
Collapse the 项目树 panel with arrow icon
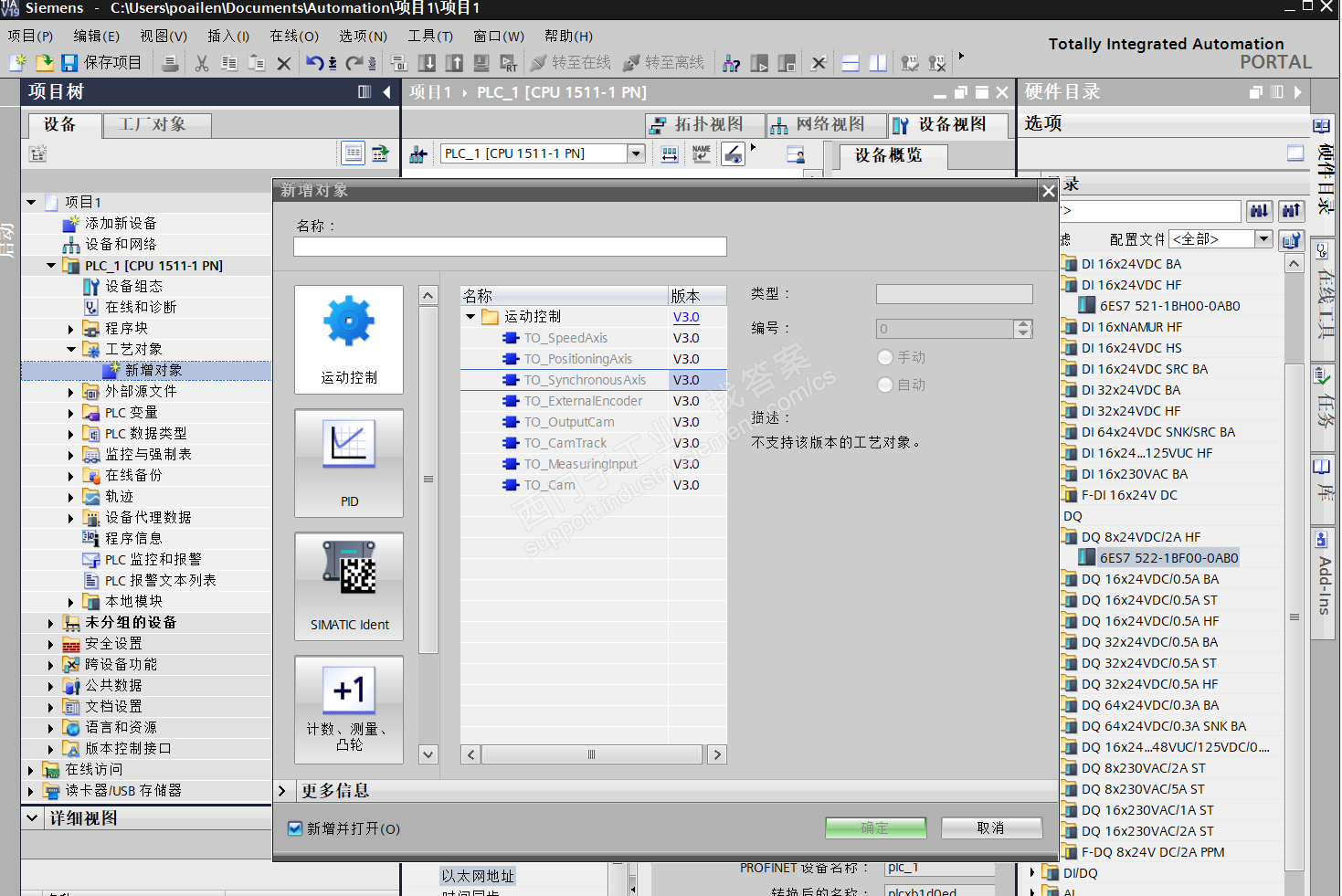point(386,92)
